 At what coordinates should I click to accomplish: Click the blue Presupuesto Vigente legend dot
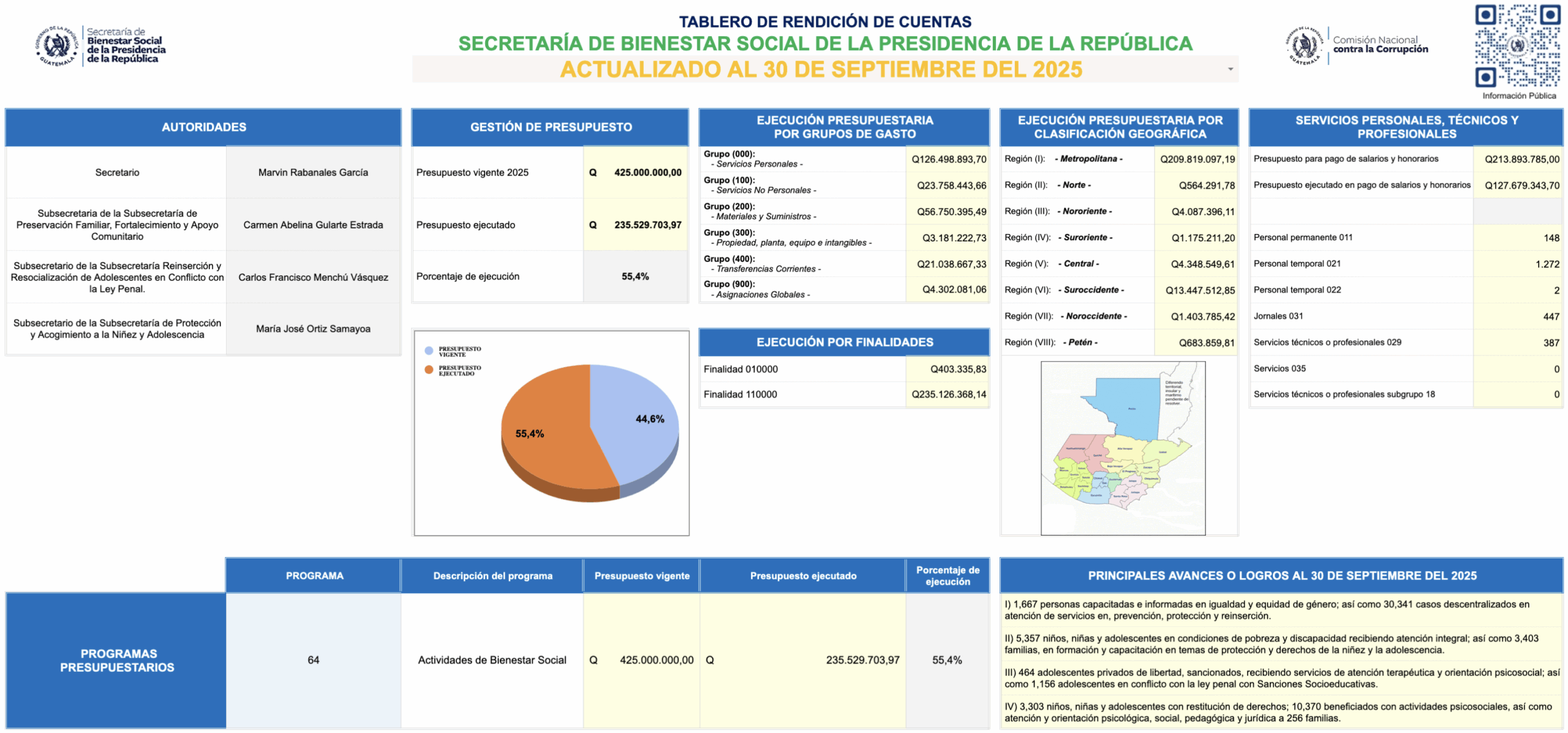(429, 351)
